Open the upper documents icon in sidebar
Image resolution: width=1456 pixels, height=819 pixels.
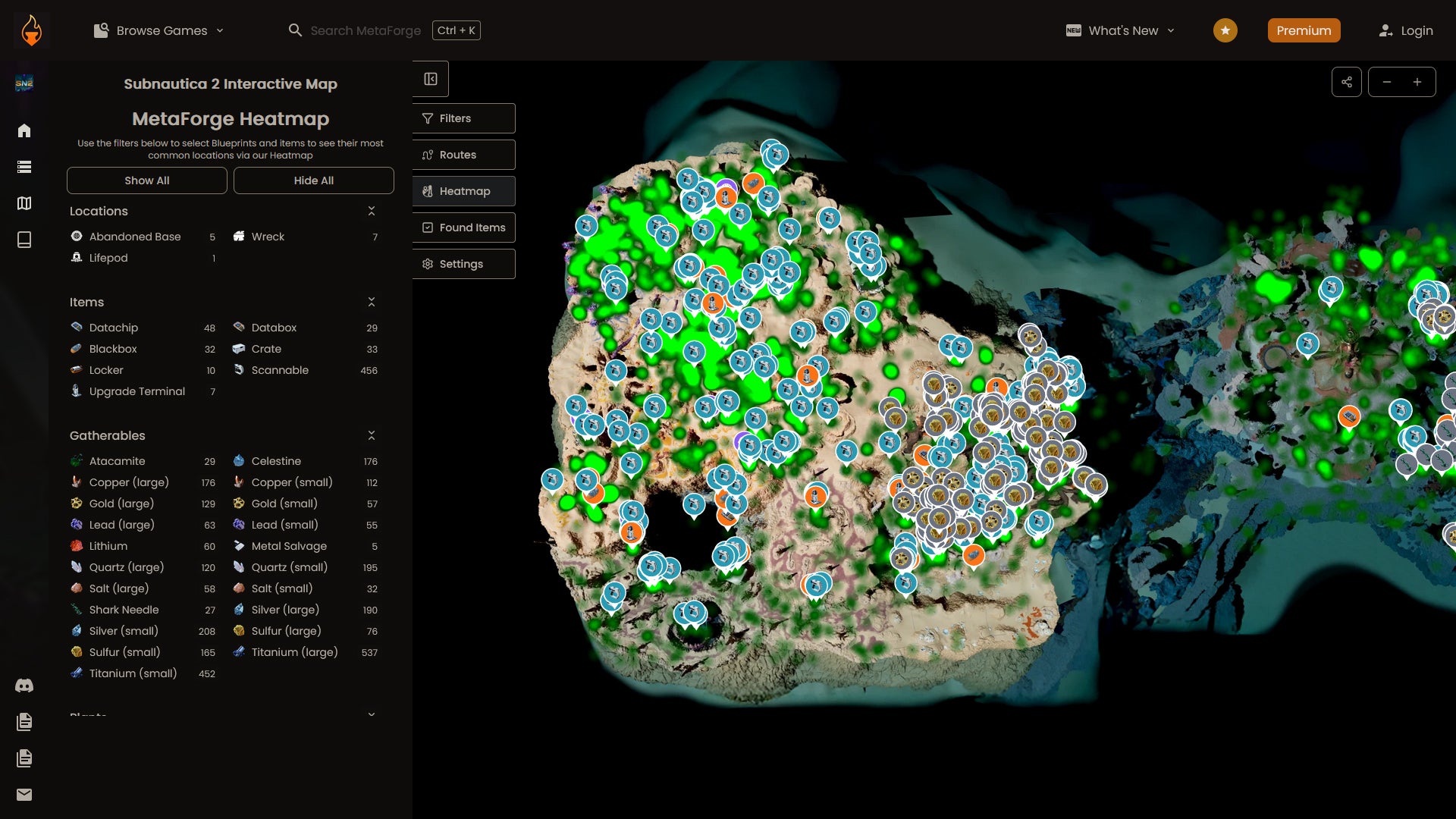pos(24,722)
